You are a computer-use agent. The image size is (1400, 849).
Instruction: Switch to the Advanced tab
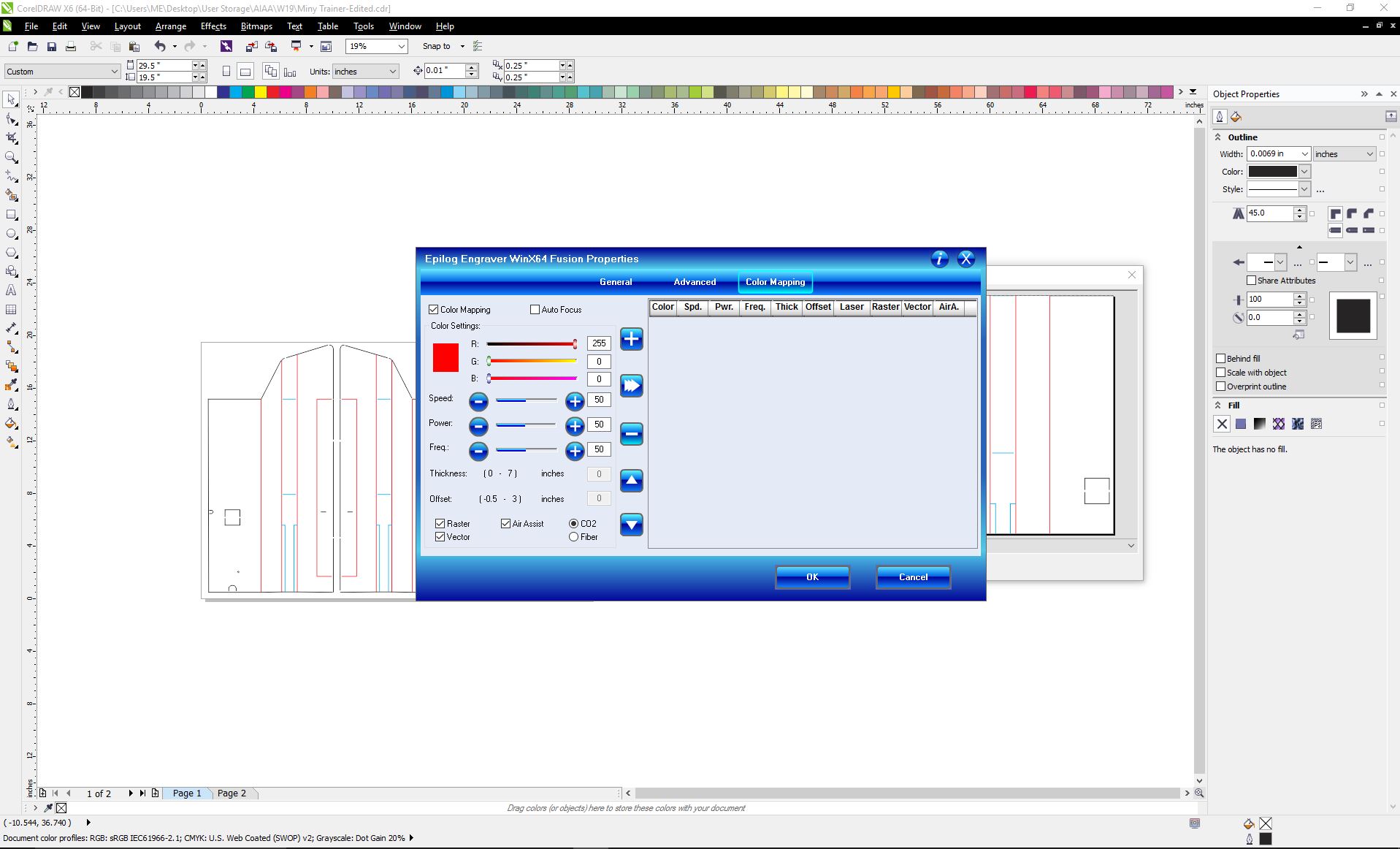coord(695,282)
